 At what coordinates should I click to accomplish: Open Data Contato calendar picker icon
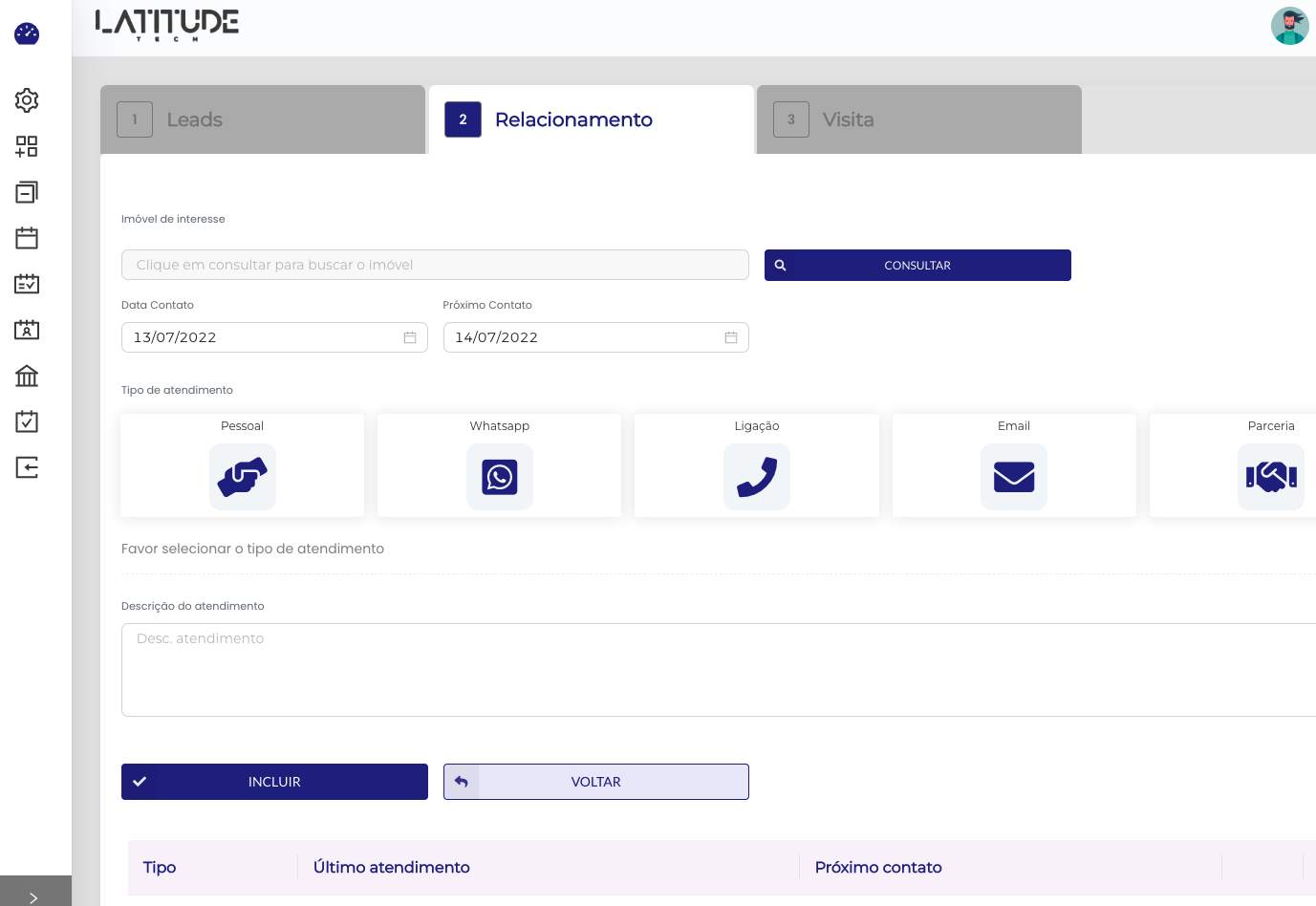pos(410,337)
